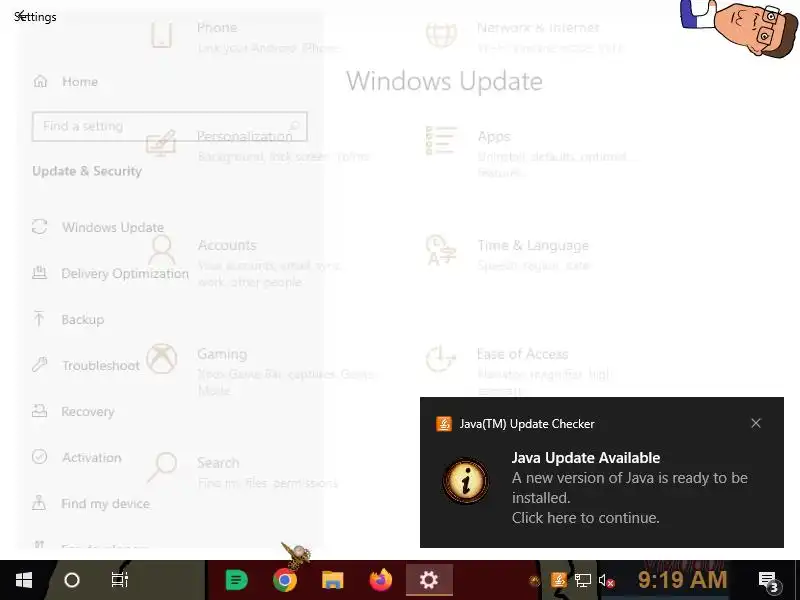The image size is (800, 600).
Task: Open the green chat app on taskbar
Action: click(236, 580)
